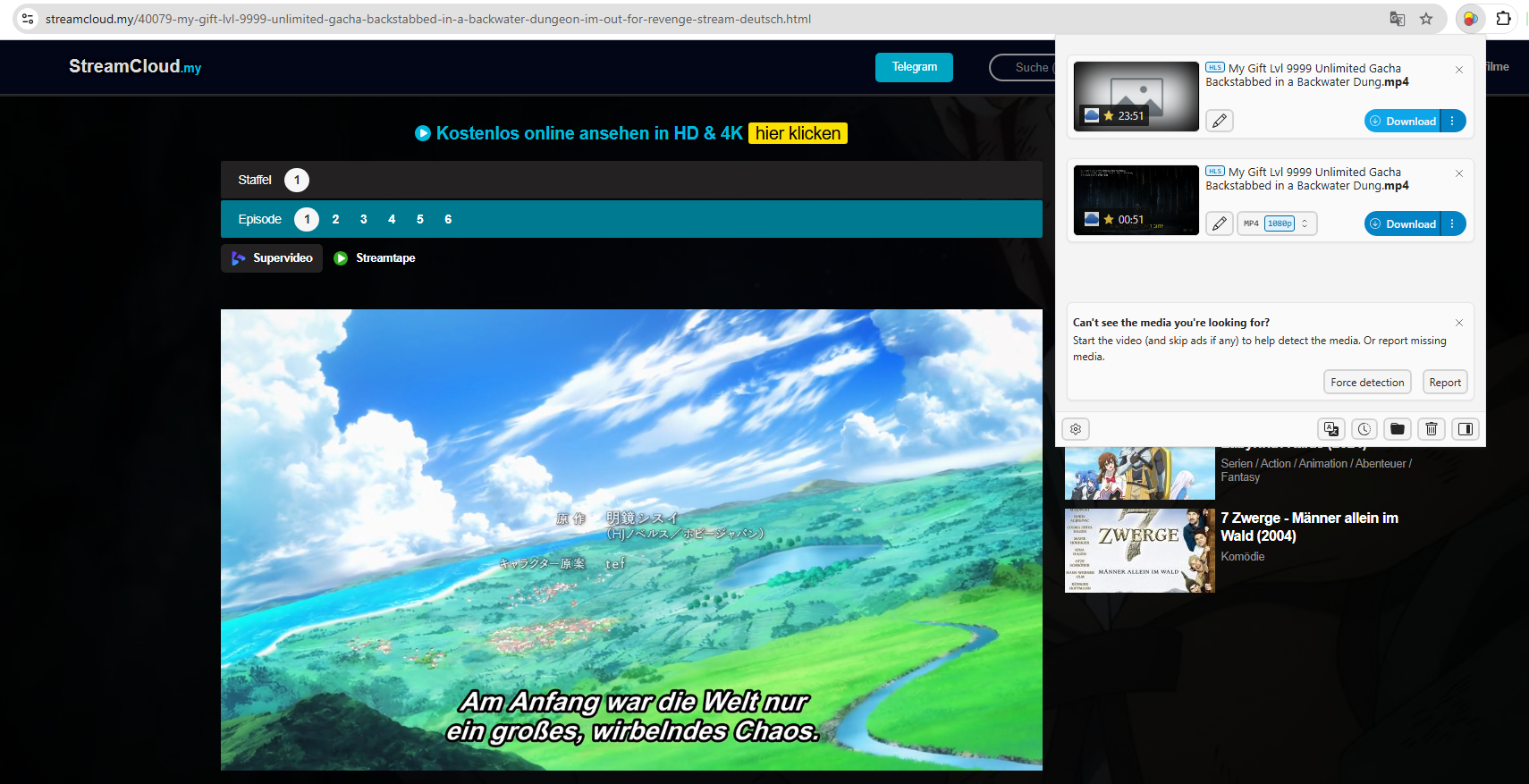Screen dimensions: 1529x784
Task: Select Episode 1
Action: point(307,219)
